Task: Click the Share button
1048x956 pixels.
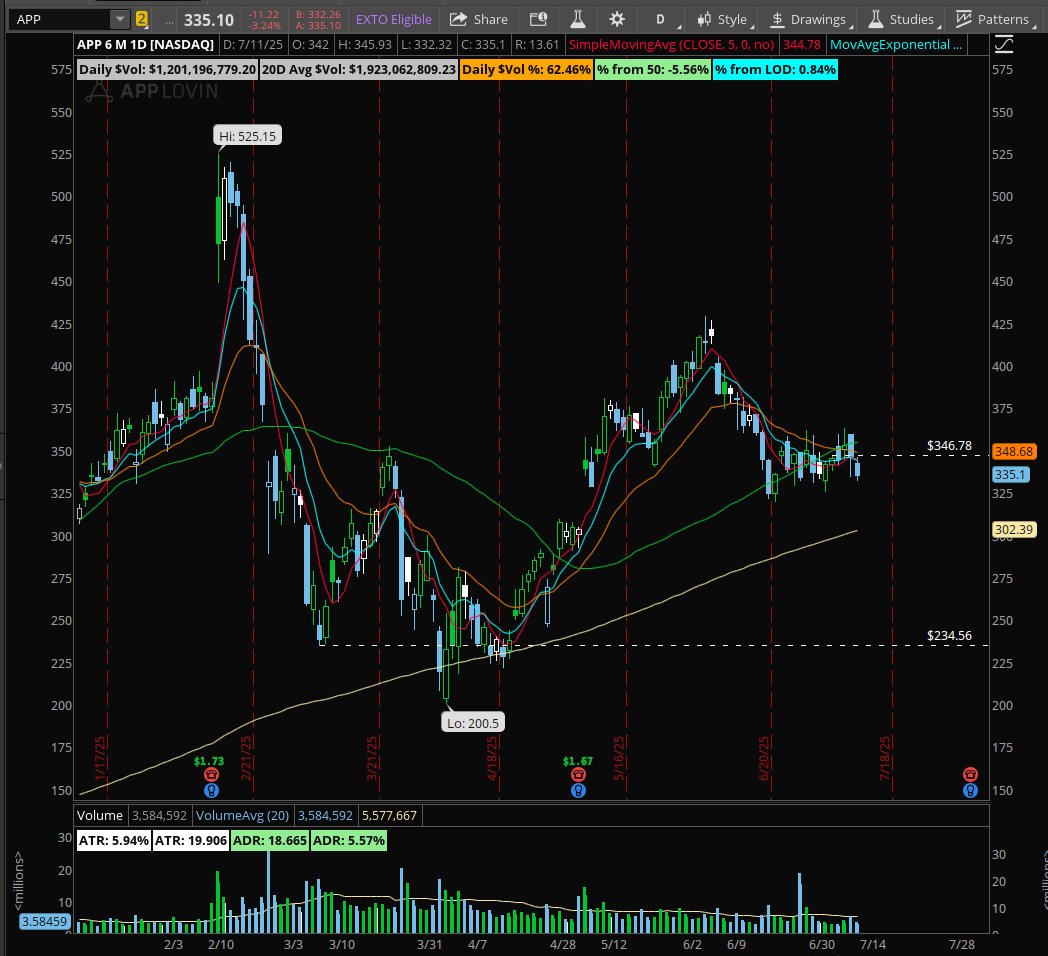Action: 479,19
